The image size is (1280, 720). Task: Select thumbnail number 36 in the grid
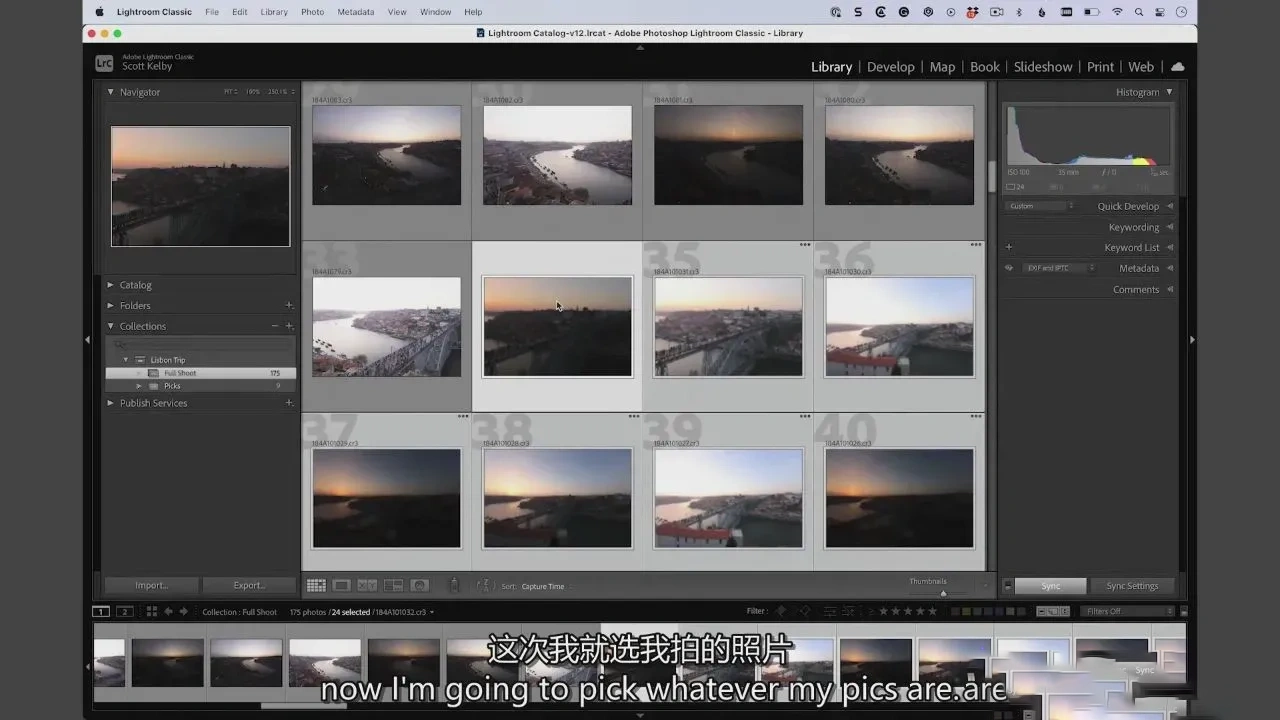(899, 326)
